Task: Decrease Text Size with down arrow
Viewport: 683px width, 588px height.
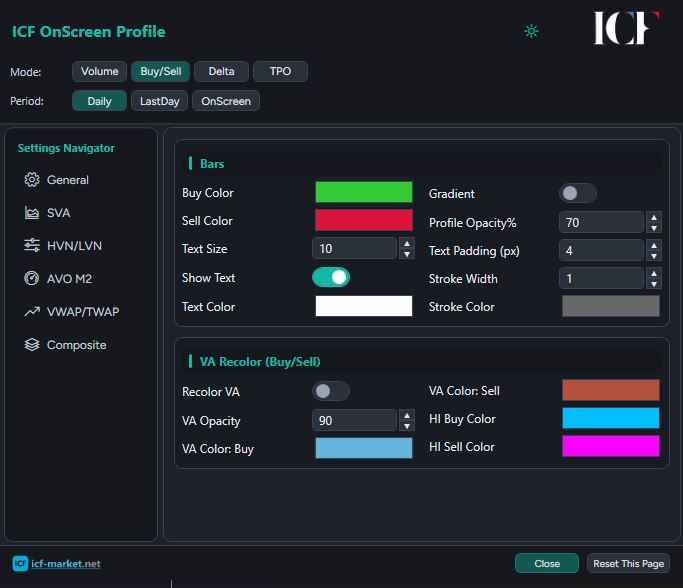Action: (x=407, y=254)
